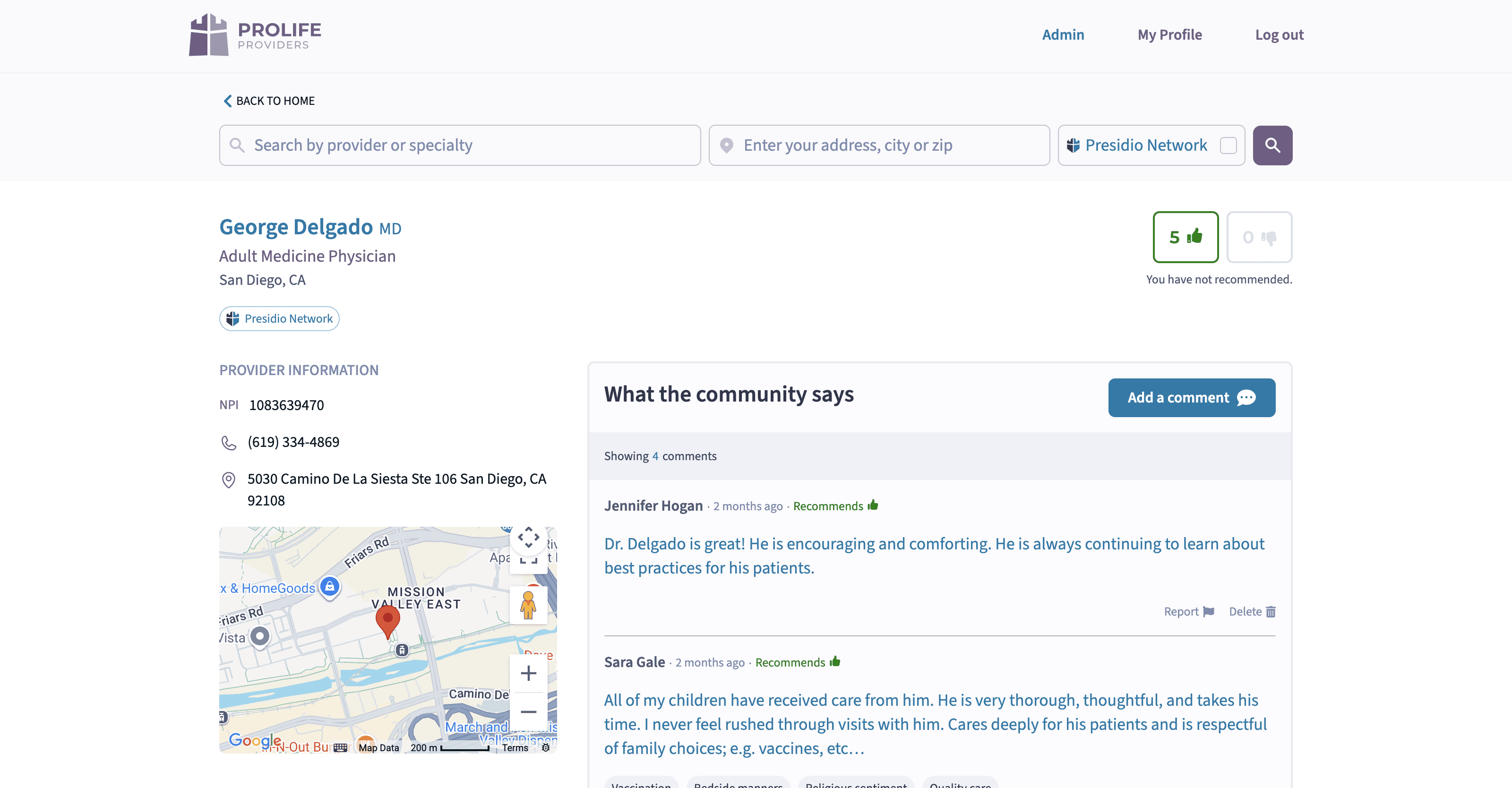1512x788 pixels.
Task: Go back to home link
Action: click(269, 101)
